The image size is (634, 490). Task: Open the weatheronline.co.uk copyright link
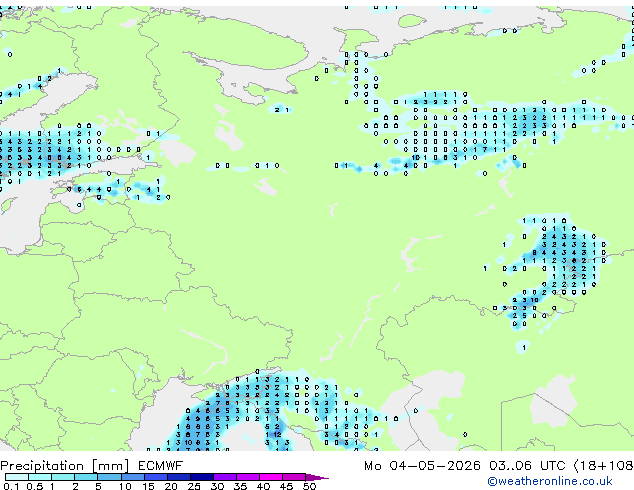pyautogui.click(x=550, y=481)
